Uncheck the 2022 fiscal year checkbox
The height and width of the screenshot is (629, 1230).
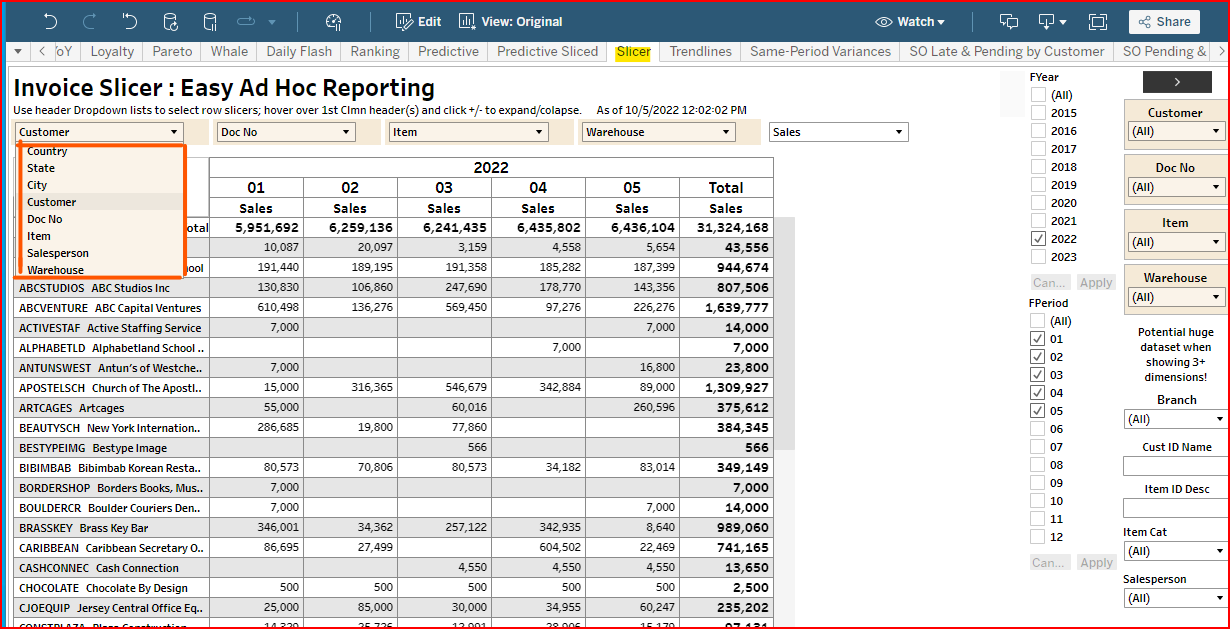[x=1039, y=239]
